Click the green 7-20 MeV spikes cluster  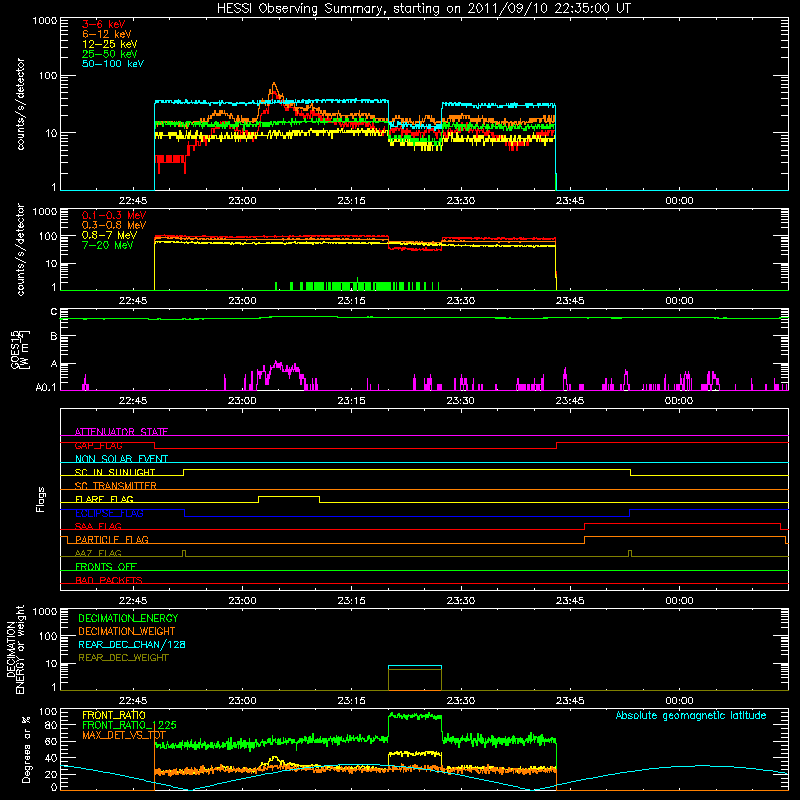point(357,285)
